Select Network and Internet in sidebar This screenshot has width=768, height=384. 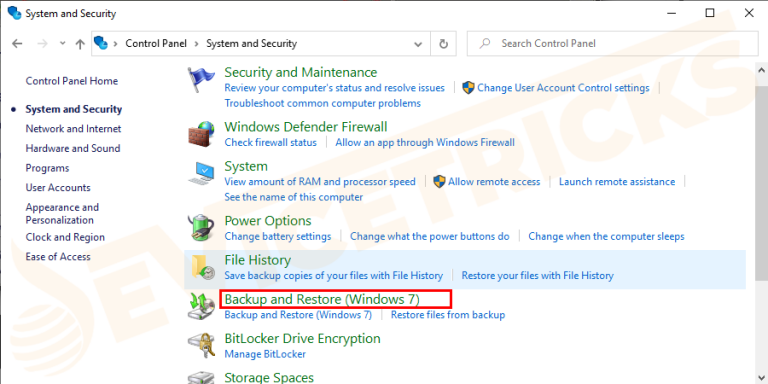(x=73, y=129)
